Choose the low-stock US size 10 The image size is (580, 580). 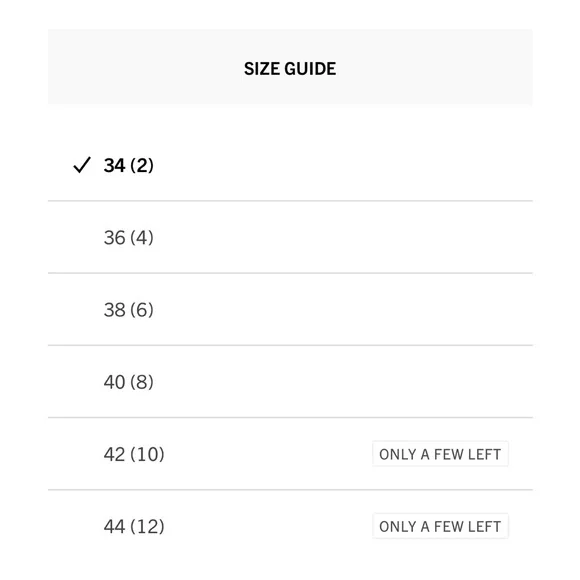pos(290,453)
